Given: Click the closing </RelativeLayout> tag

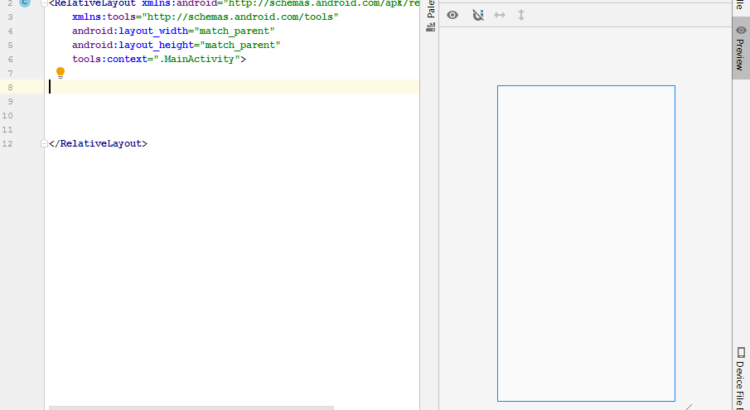Looking at the screenshot, I should [98, 144].
